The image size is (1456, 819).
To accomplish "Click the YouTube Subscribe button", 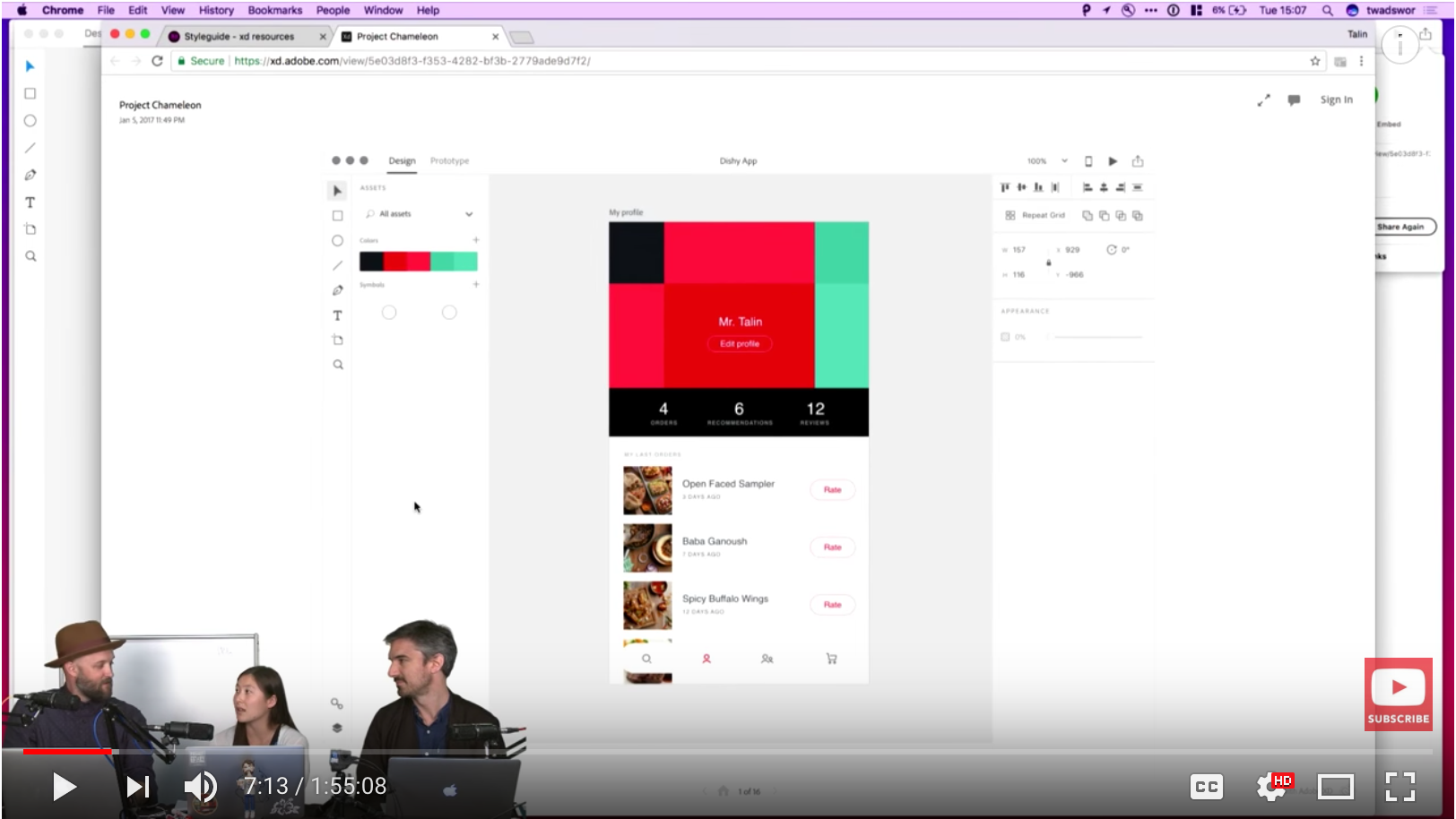I will click(1399, 694).
